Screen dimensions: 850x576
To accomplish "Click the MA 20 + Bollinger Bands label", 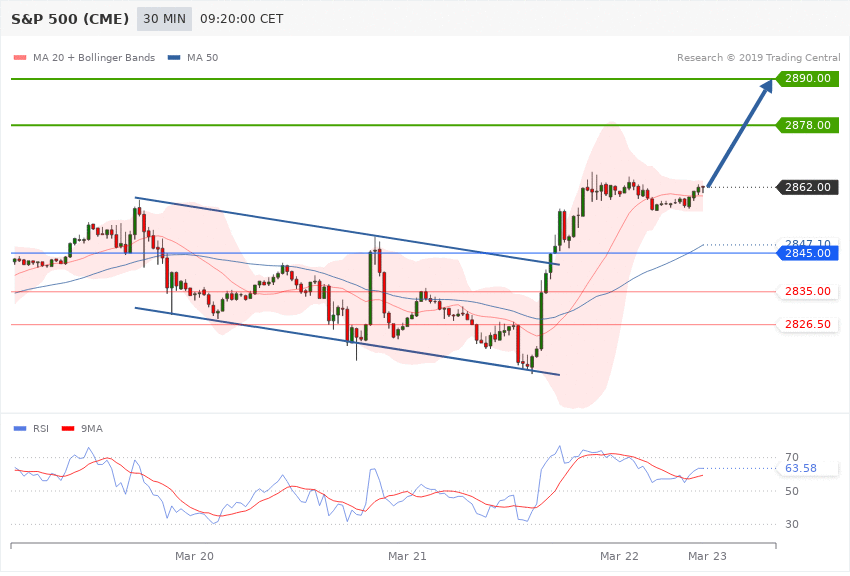I will click(94, 57).
